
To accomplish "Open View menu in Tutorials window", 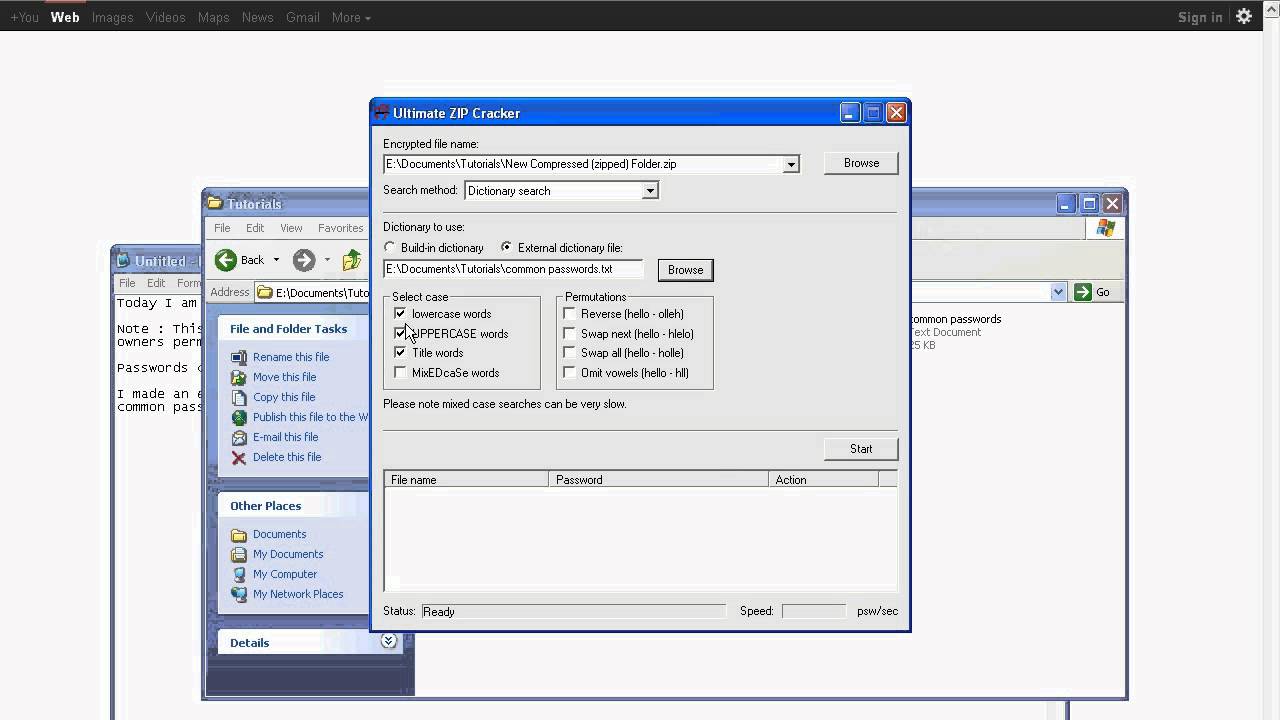I will [x=291, y=228].
